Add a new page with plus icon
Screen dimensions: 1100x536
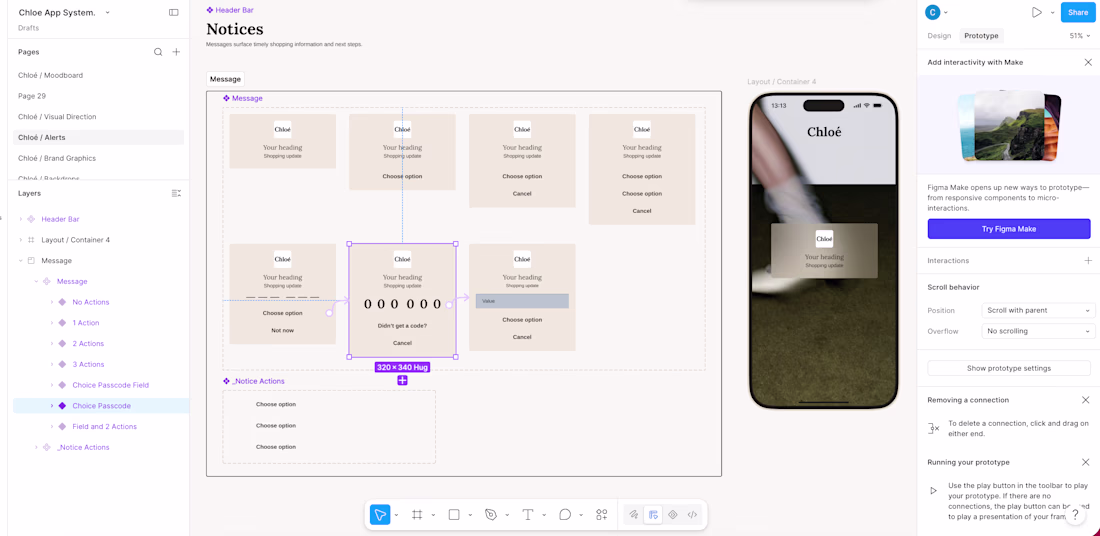[176, 52]
